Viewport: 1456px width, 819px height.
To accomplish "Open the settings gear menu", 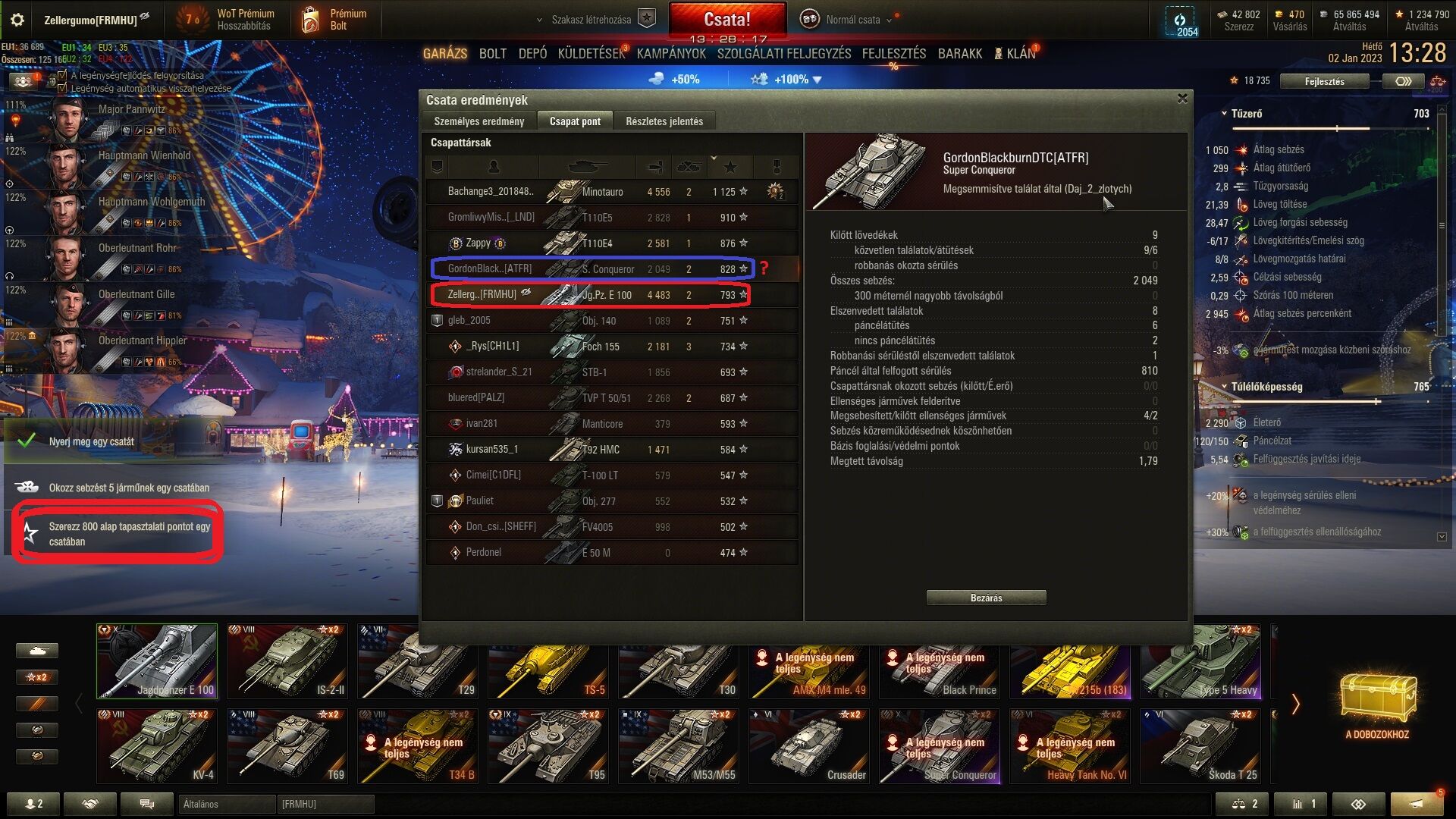I will [x=17, y=20].
